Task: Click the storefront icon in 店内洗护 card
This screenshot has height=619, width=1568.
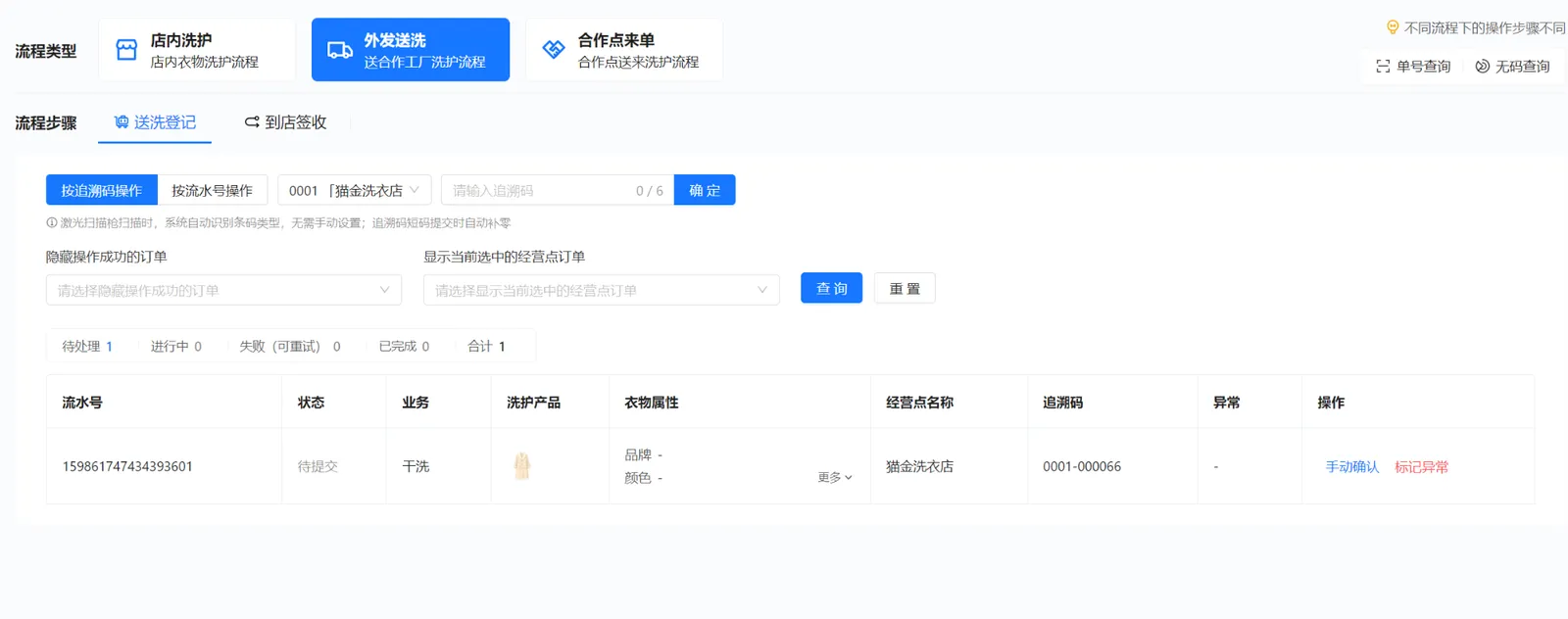Action: [x=126, y=50]
